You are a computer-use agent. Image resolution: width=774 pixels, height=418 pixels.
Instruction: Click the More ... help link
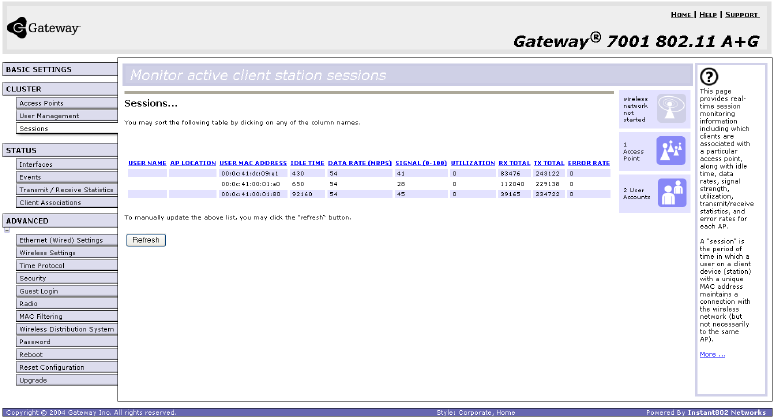[712, 354]
